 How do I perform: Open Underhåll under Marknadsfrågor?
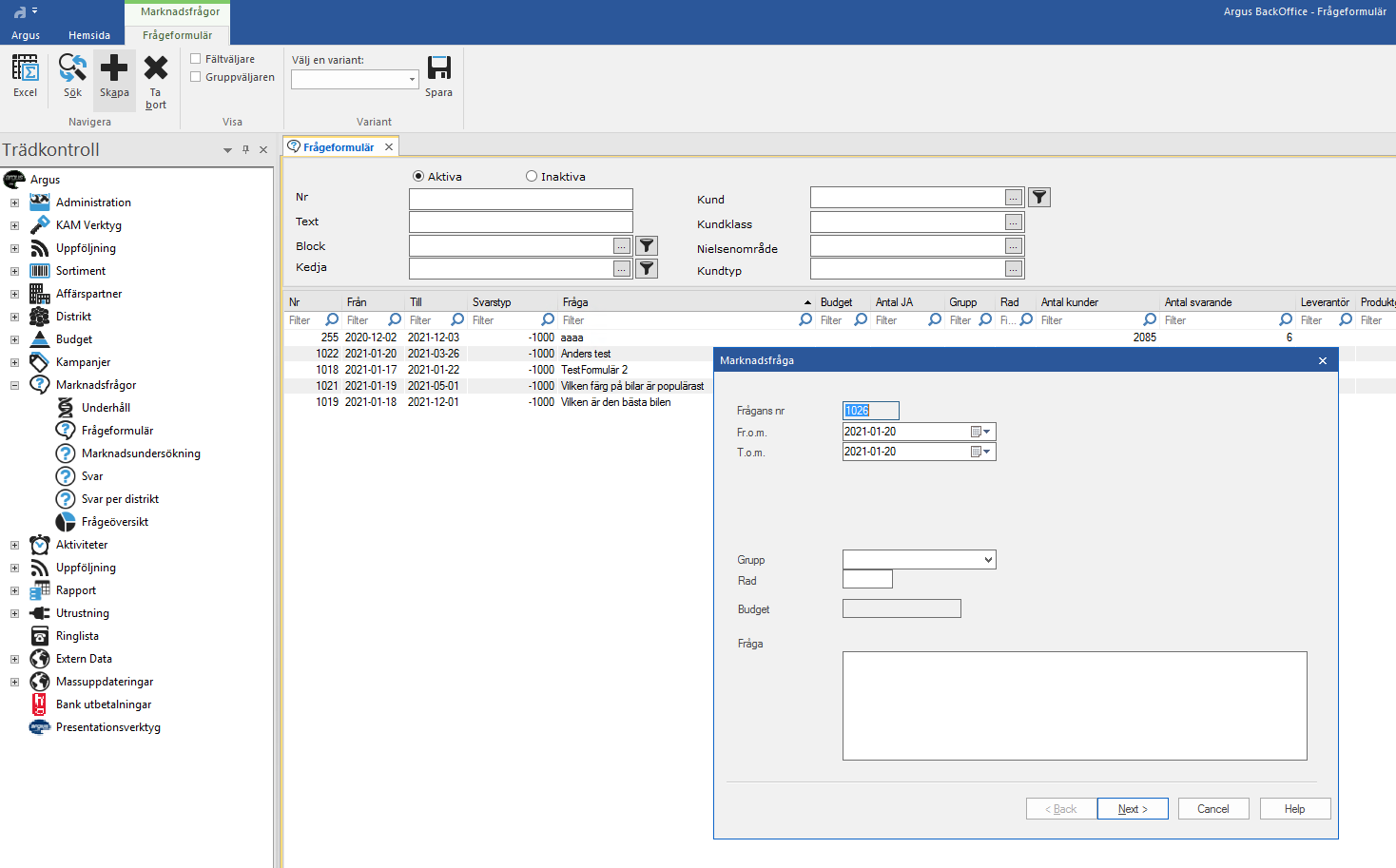(106, 408)
